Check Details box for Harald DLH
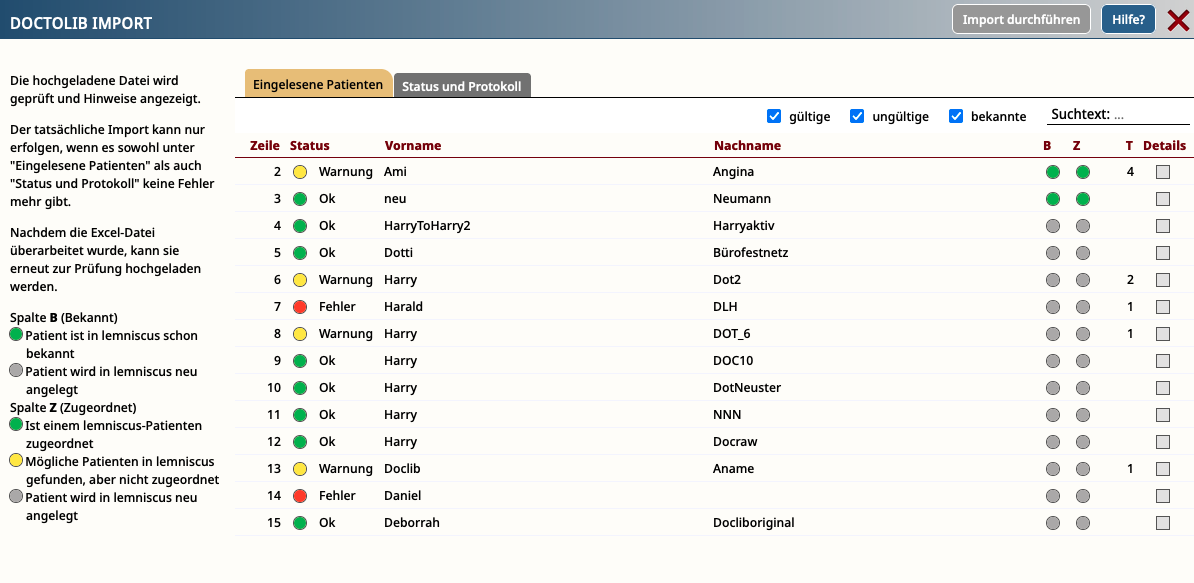 1163,307
